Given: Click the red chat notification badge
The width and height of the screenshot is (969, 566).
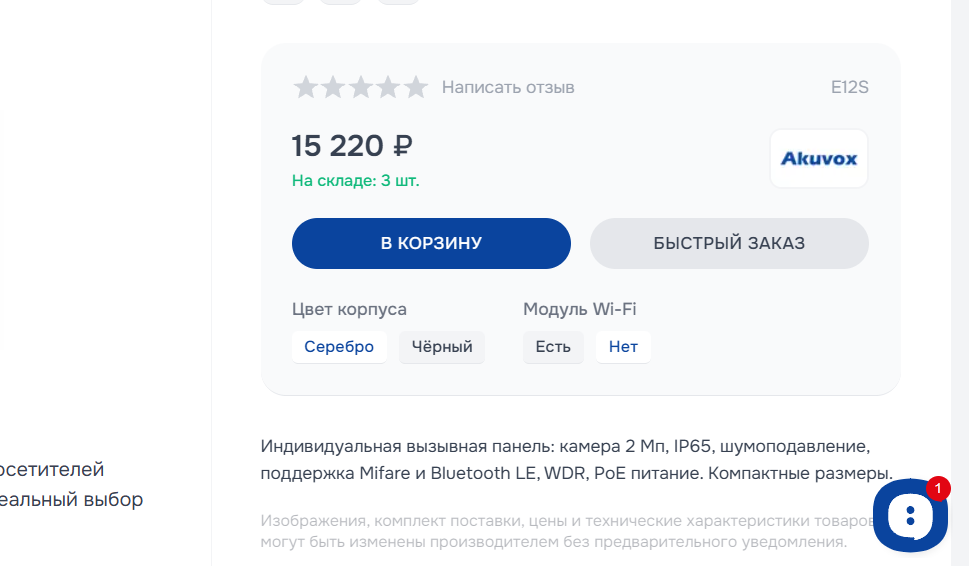Looking at the screenshot, I should (x=938, y=488).
